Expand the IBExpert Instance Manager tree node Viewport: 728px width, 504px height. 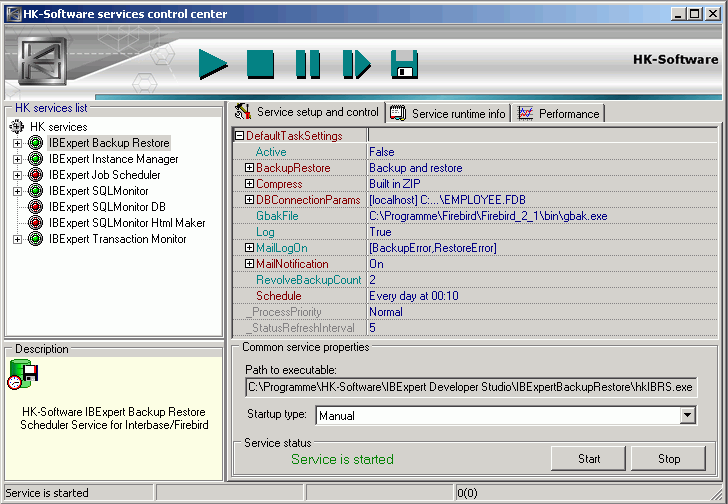17,159
